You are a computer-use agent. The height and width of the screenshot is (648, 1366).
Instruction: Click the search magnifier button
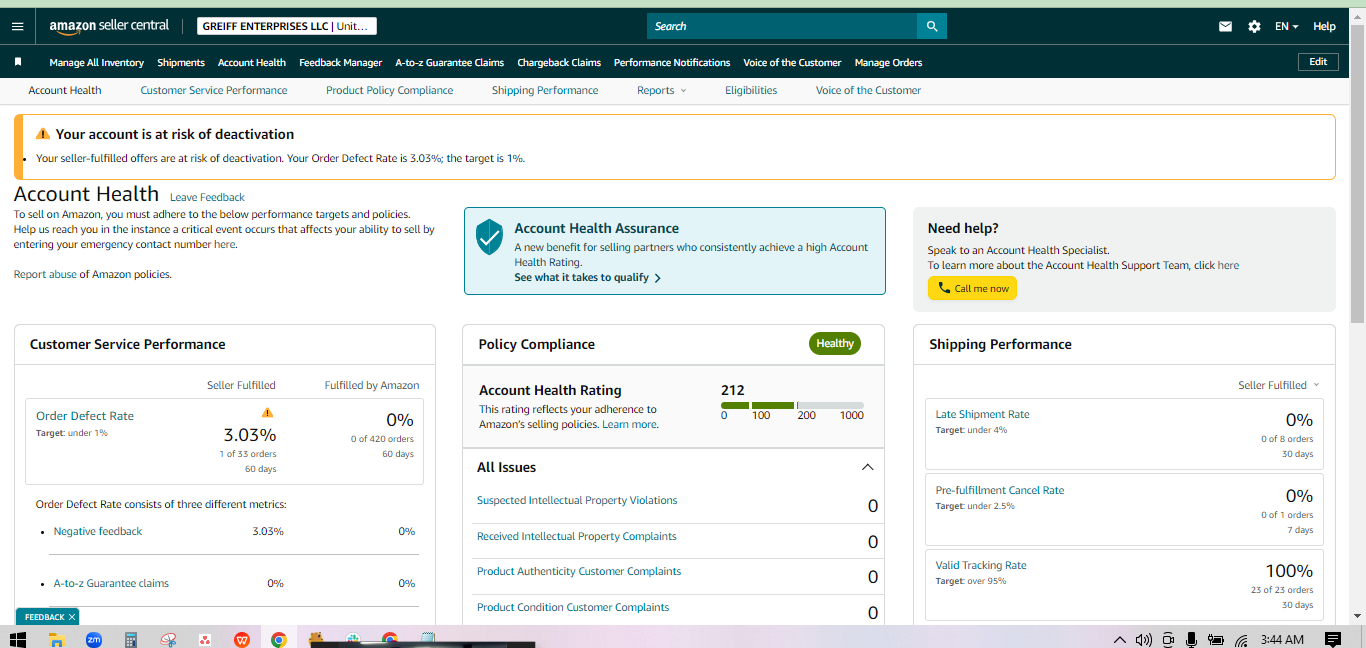tap(932, 26)
